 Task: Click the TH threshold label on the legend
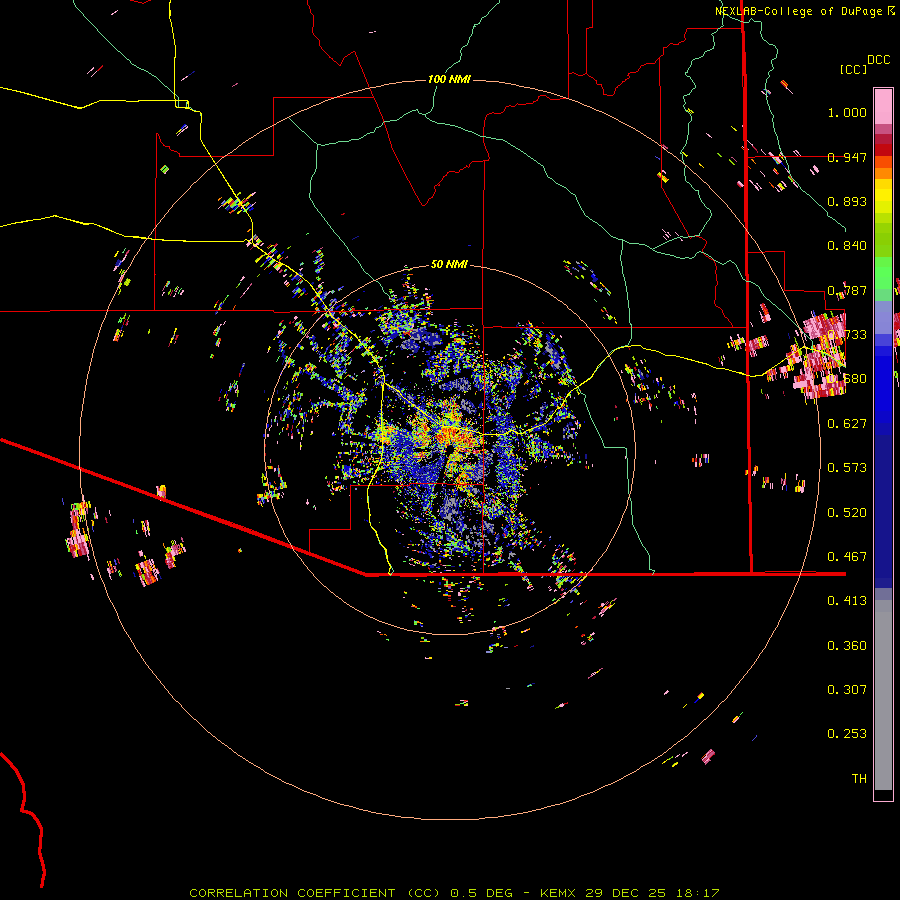pos(859,779)
